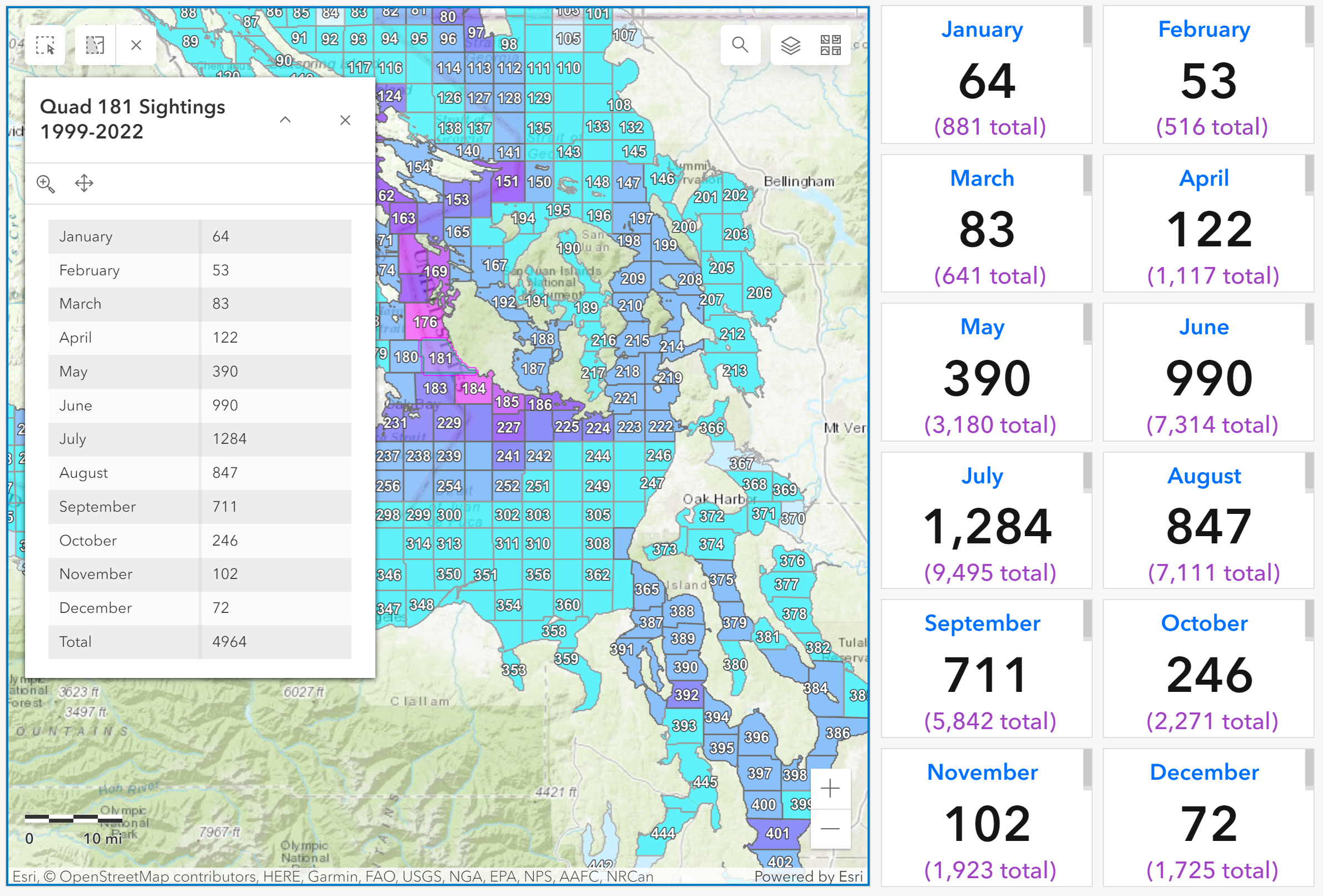Click the zoom-to magnifier in popup

point(46,184)
